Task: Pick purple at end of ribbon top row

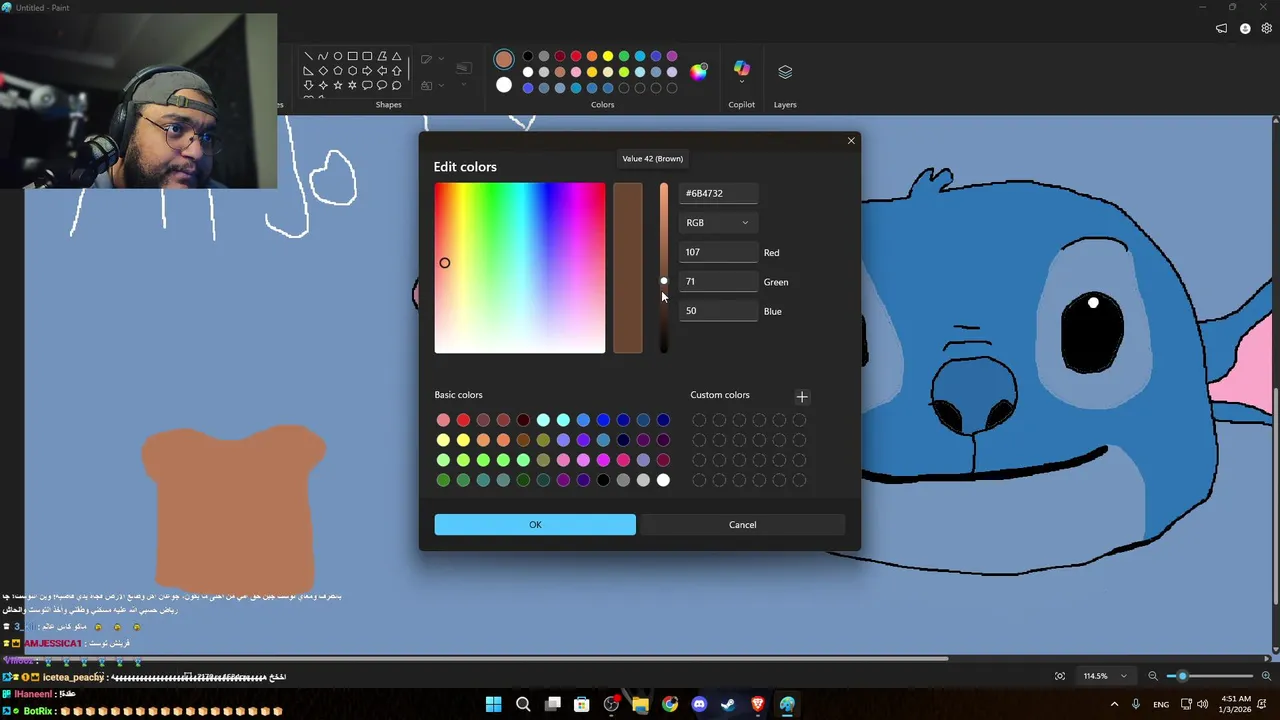Action: (672, 56)
